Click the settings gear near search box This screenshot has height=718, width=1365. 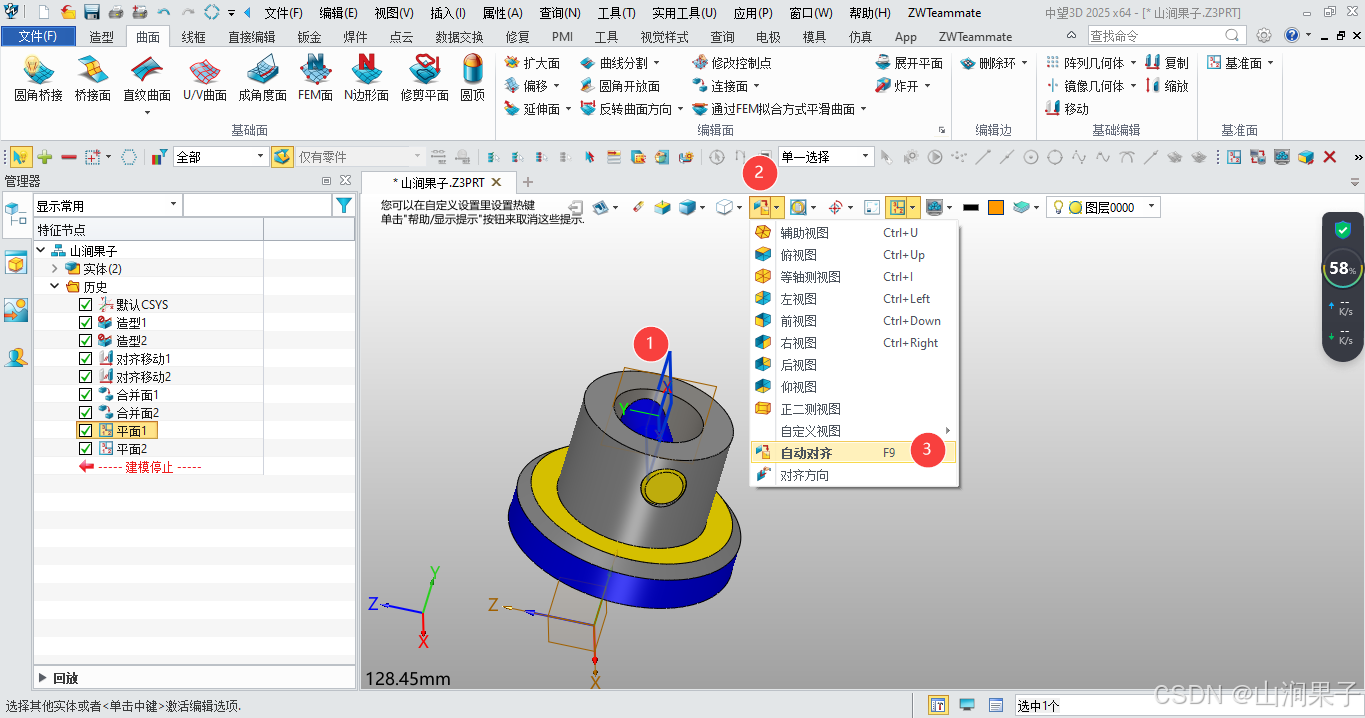[1264, 35]
